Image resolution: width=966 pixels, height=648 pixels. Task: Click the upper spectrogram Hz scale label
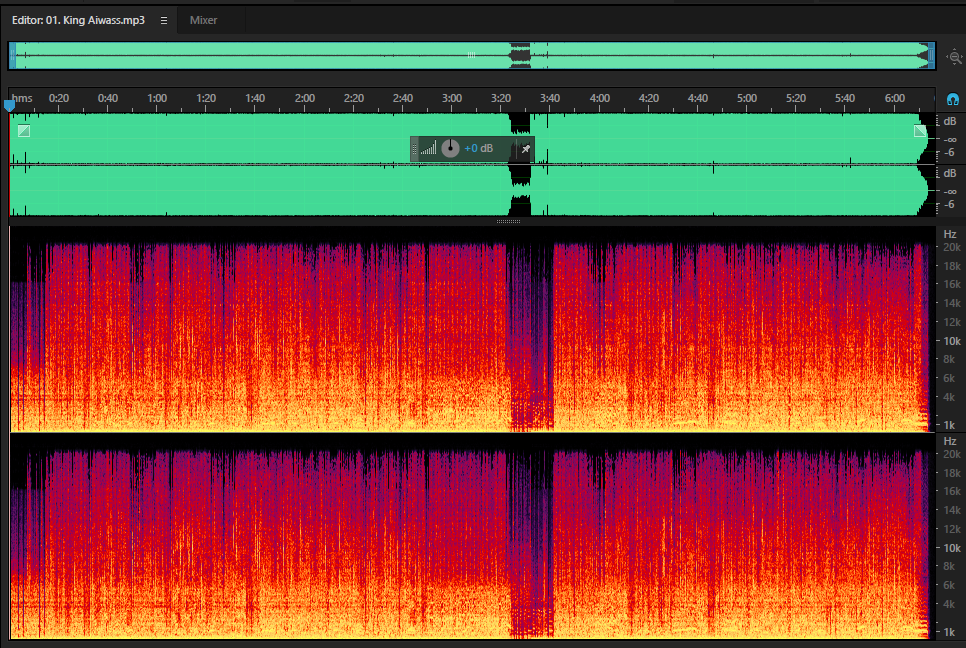[x=950, y=234]
